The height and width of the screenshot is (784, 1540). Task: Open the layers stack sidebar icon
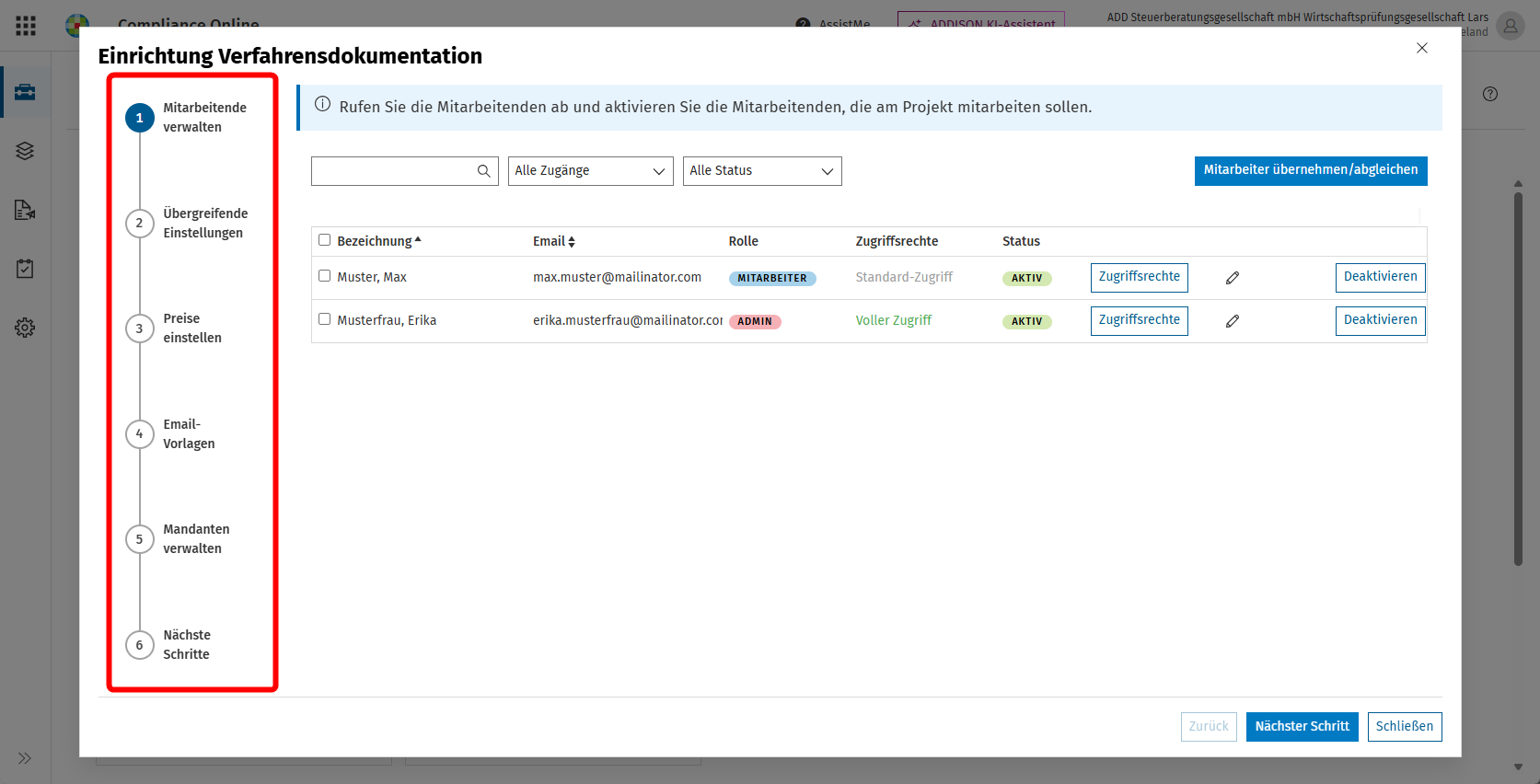point(25,151)
